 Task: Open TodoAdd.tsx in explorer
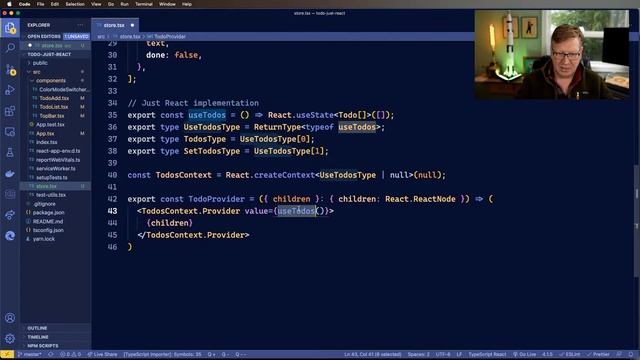coord(54,98)
